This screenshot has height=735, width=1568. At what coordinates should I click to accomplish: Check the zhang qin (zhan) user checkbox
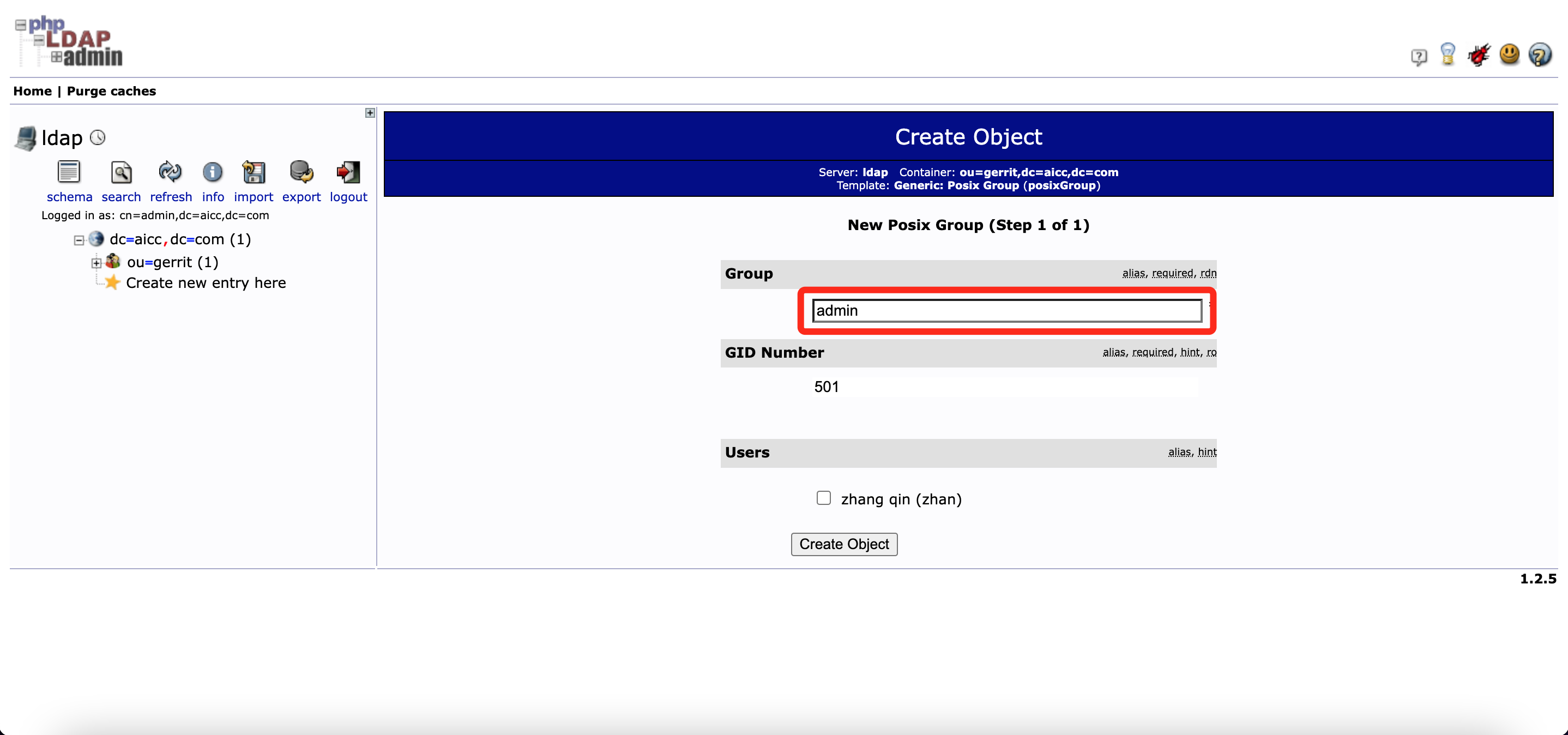pos(824,498)
